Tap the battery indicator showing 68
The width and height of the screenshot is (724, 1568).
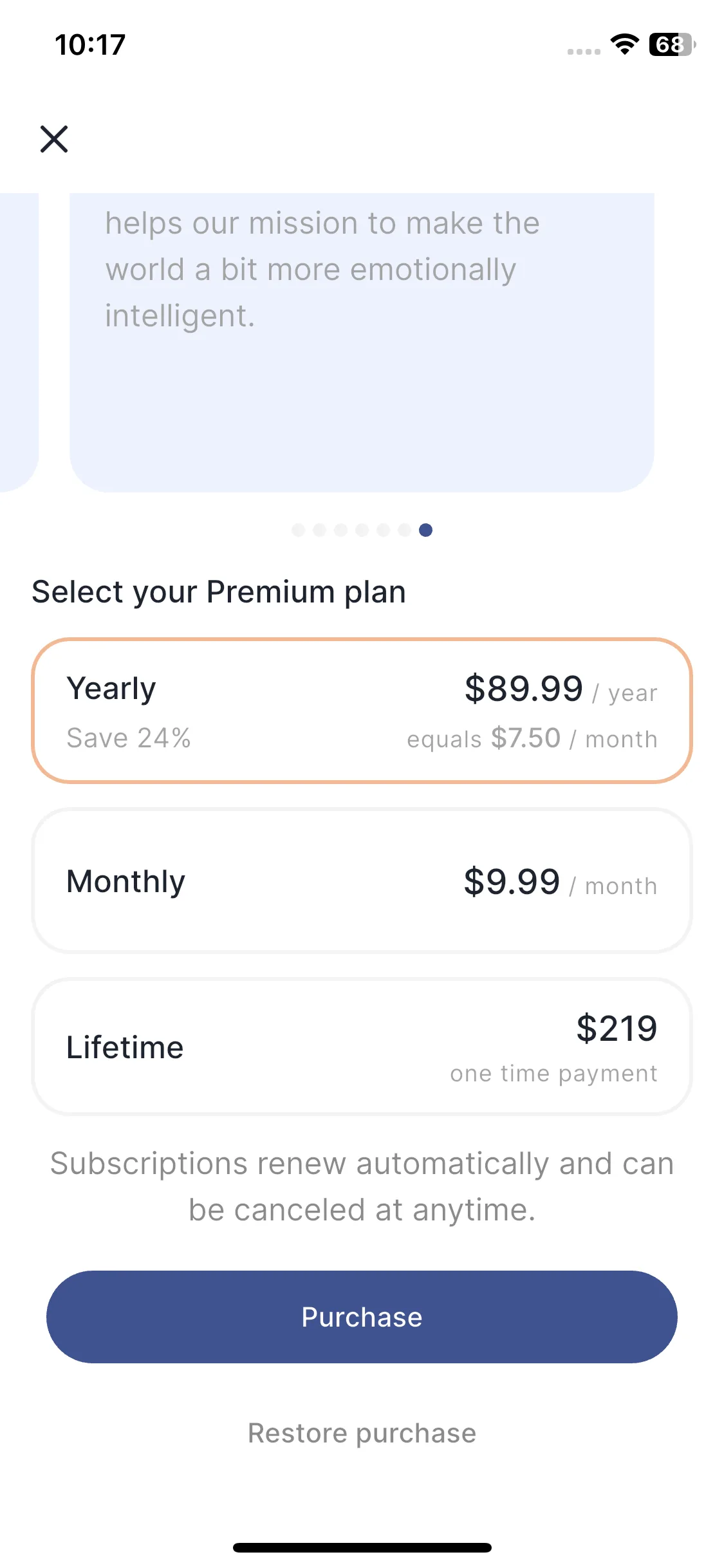672,44
